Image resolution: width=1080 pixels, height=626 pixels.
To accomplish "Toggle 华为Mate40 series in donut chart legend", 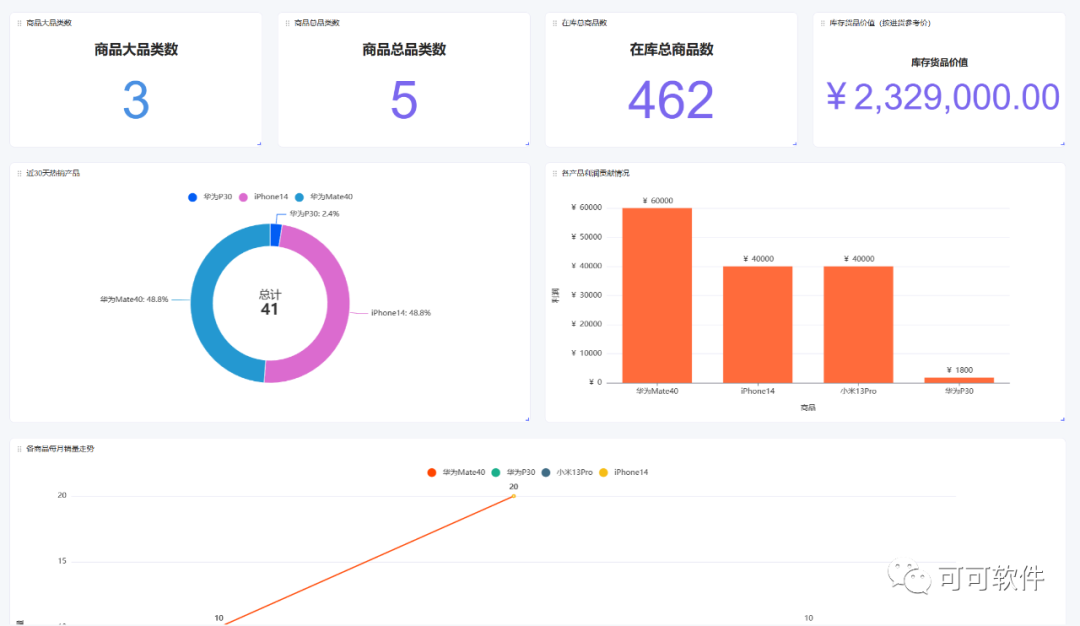I will coord(324,197).
